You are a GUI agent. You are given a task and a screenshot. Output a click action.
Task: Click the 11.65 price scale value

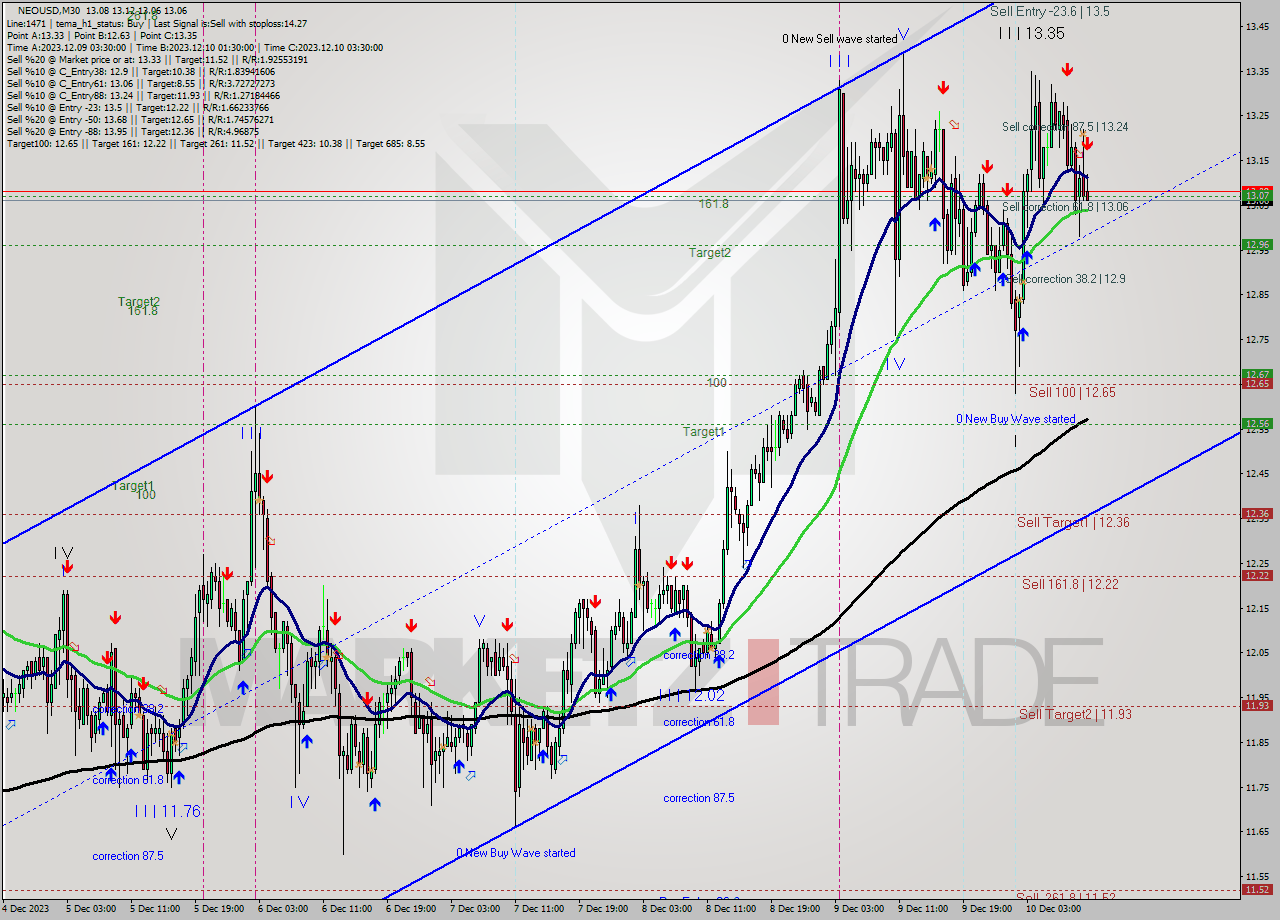tap(1257, 831)
